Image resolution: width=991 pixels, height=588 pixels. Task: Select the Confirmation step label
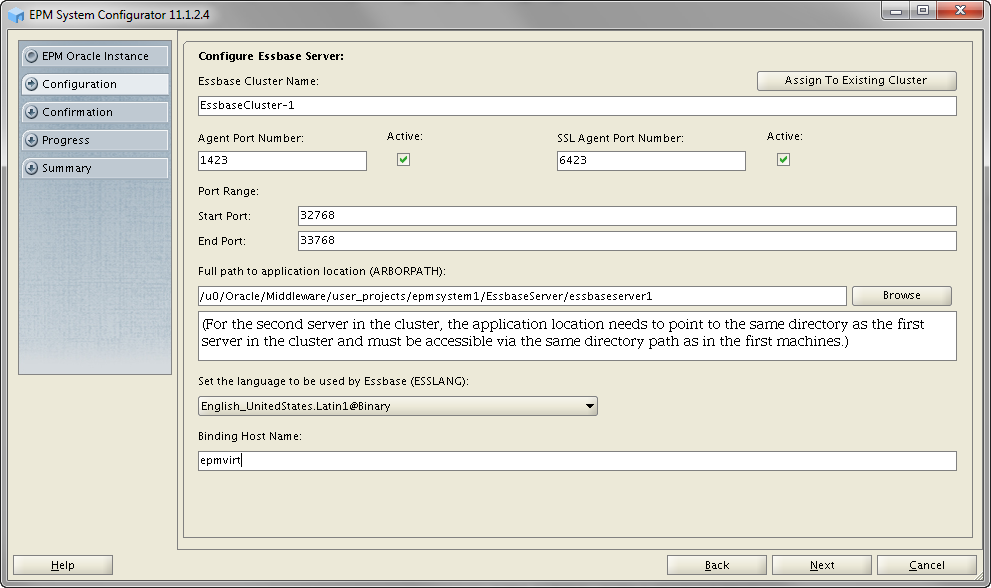pos(77,112)
